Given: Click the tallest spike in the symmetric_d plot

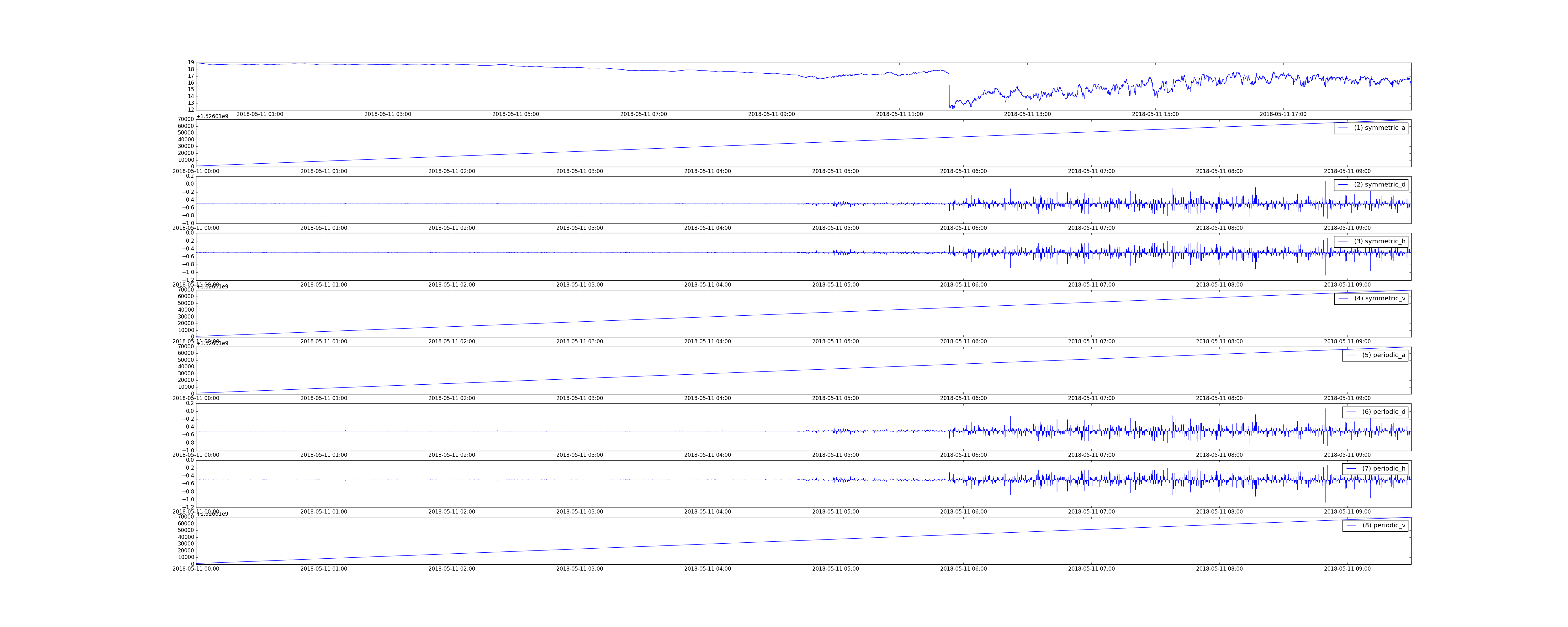Looking at the screenshot, I should (x=1325, y=192).
